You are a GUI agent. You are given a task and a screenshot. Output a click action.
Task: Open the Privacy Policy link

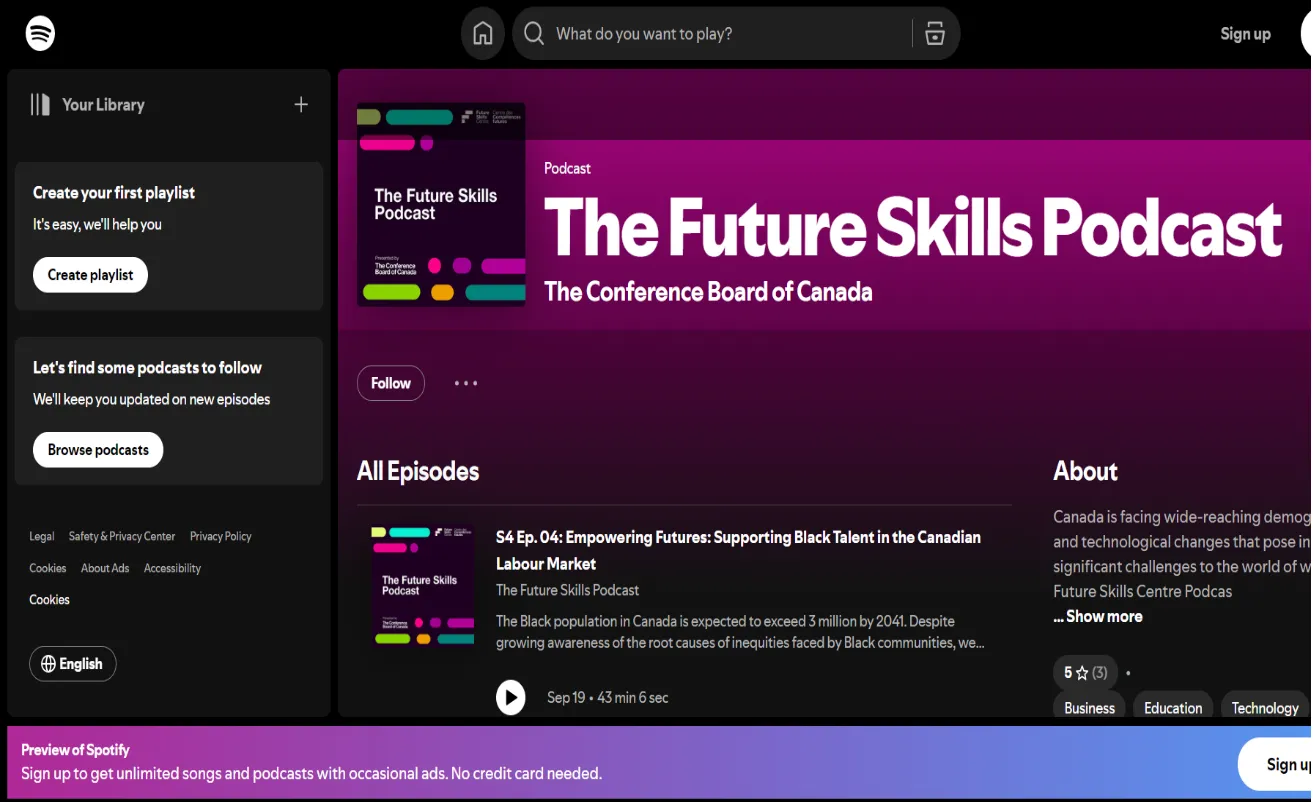tap(221, 537)
